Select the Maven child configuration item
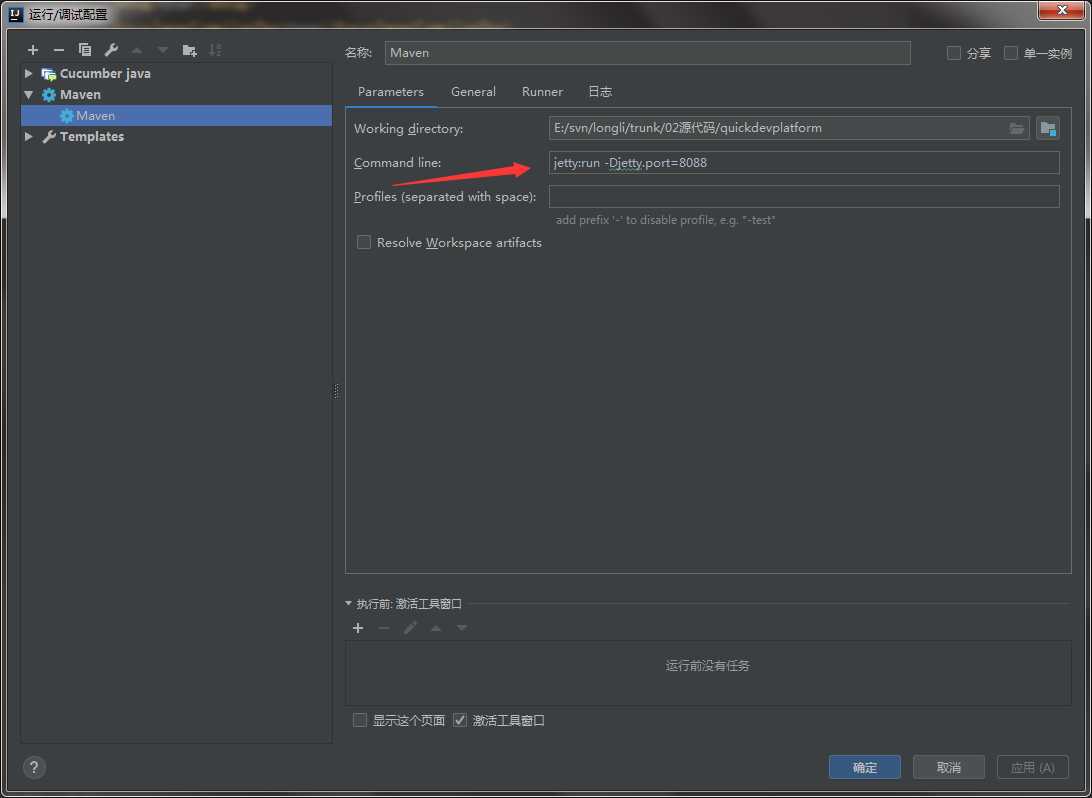 point(176,116)
